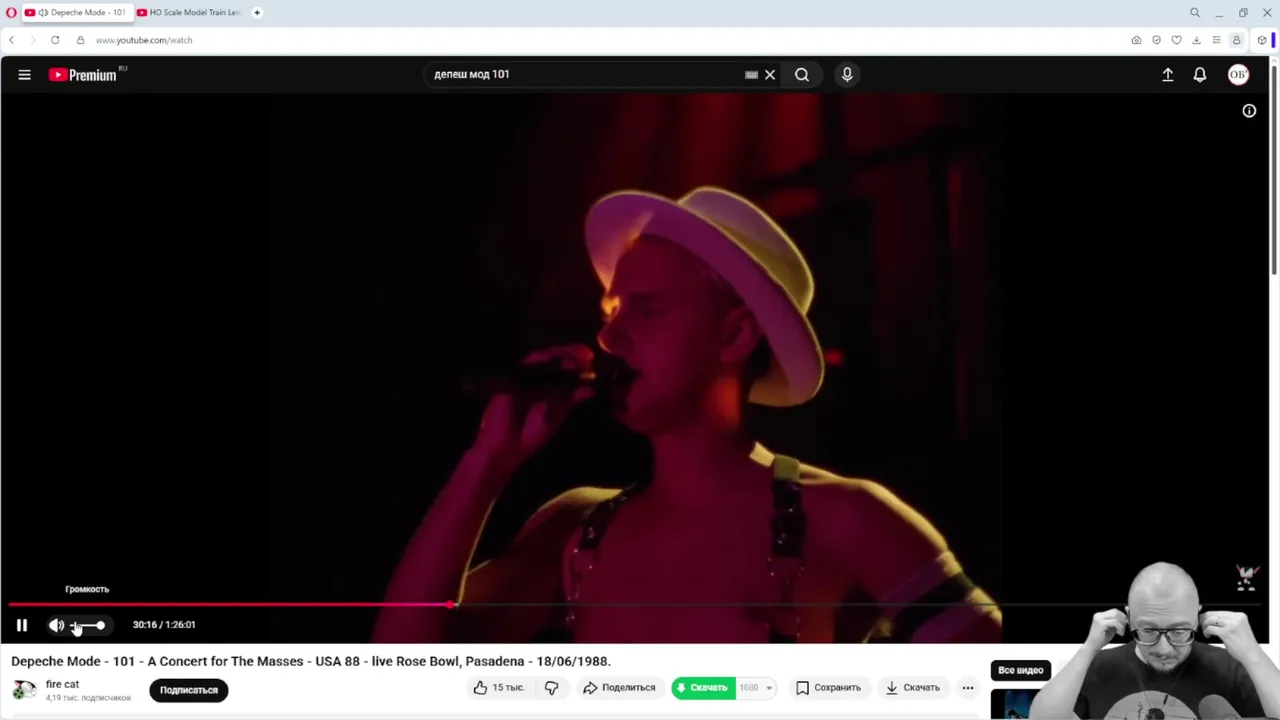Reload the page
Viewport: 1280px width, 720px height.
pos(55,40)
